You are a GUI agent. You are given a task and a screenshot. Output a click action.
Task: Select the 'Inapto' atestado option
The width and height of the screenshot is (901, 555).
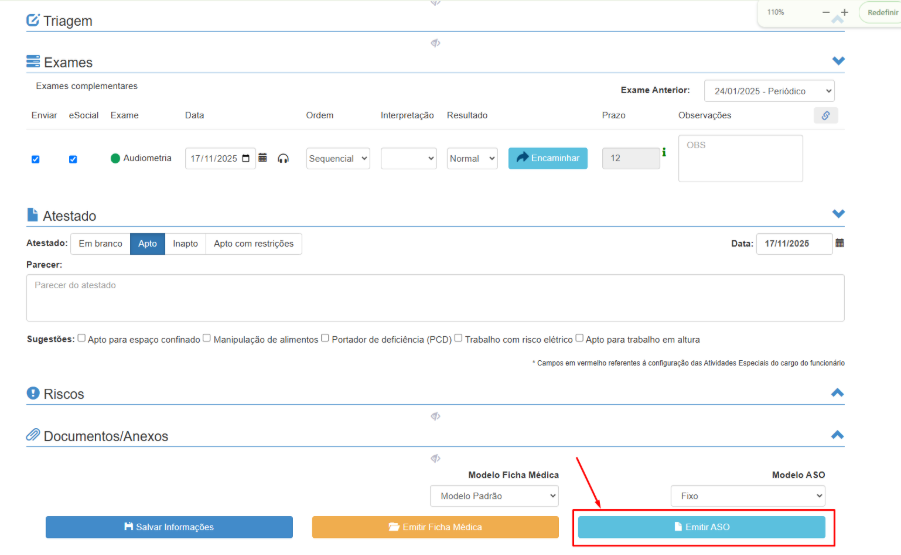(x=185, y=244)
